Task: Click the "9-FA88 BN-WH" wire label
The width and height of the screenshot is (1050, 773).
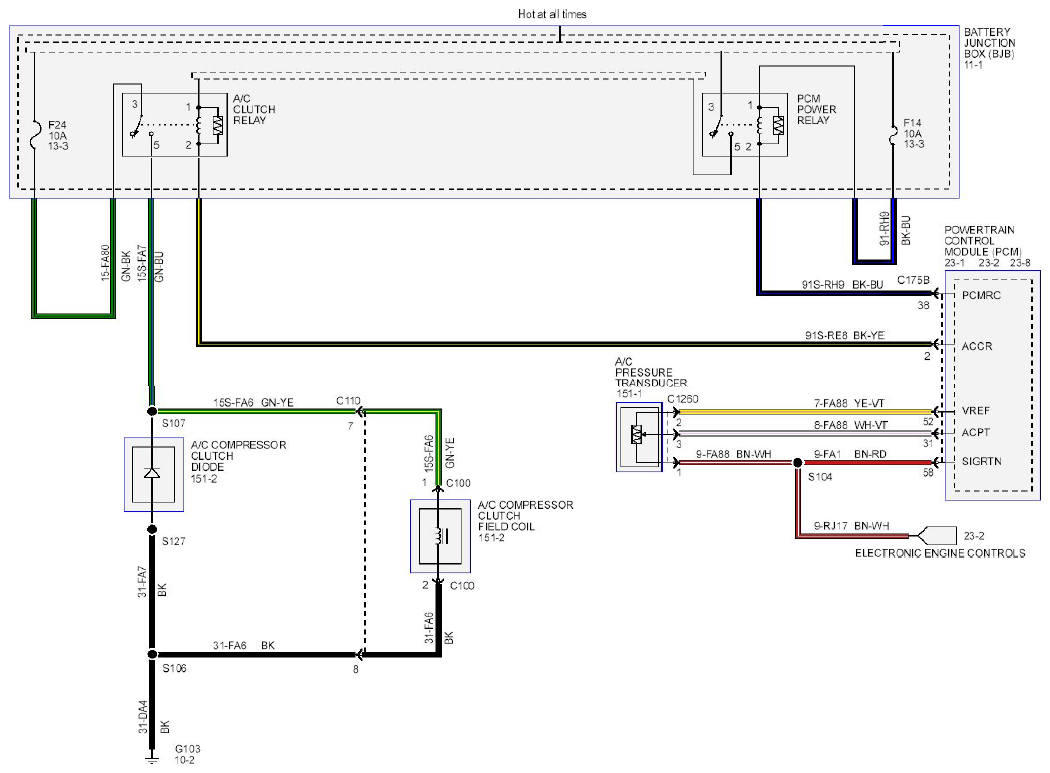Action: coord(733,454)
